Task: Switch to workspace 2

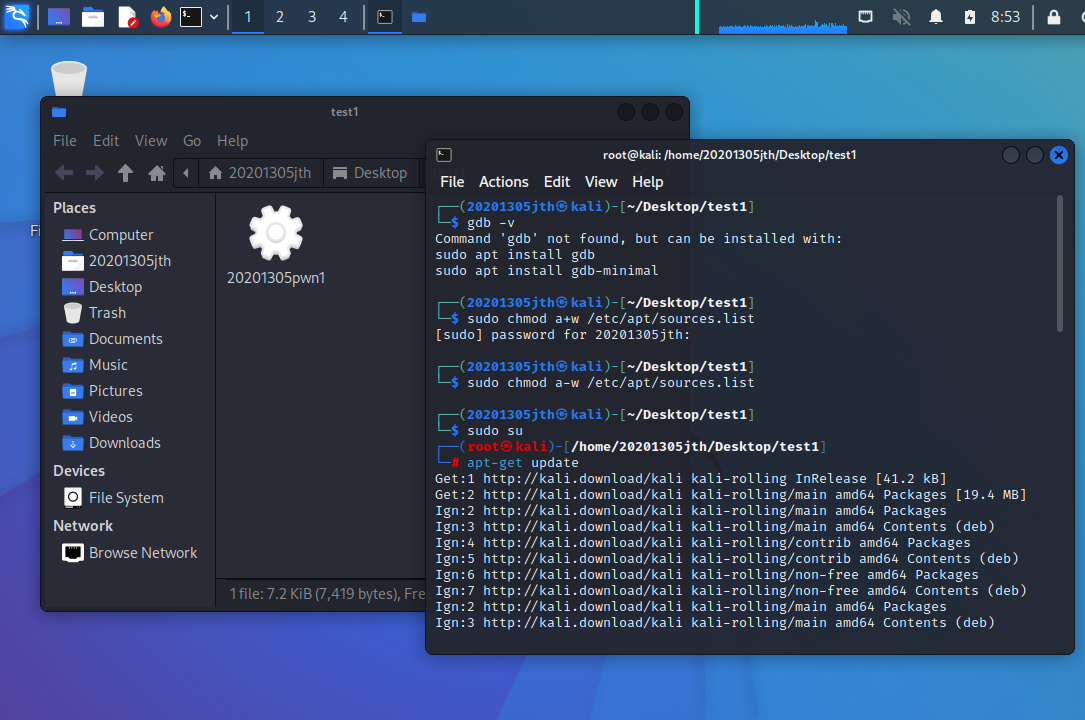Action: [280, 17]
